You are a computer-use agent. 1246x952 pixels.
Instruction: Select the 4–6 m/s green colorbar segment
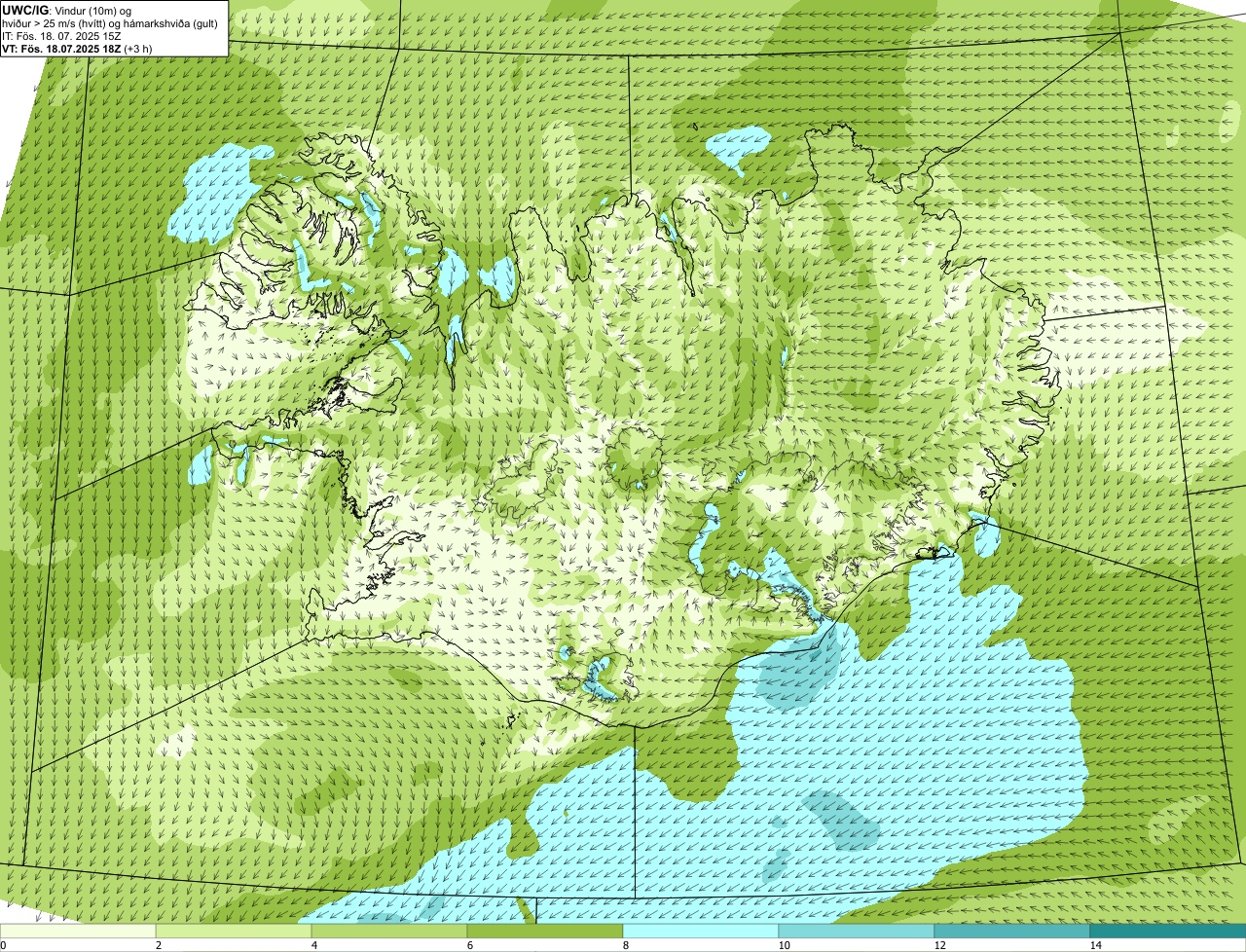coord(389,931)
